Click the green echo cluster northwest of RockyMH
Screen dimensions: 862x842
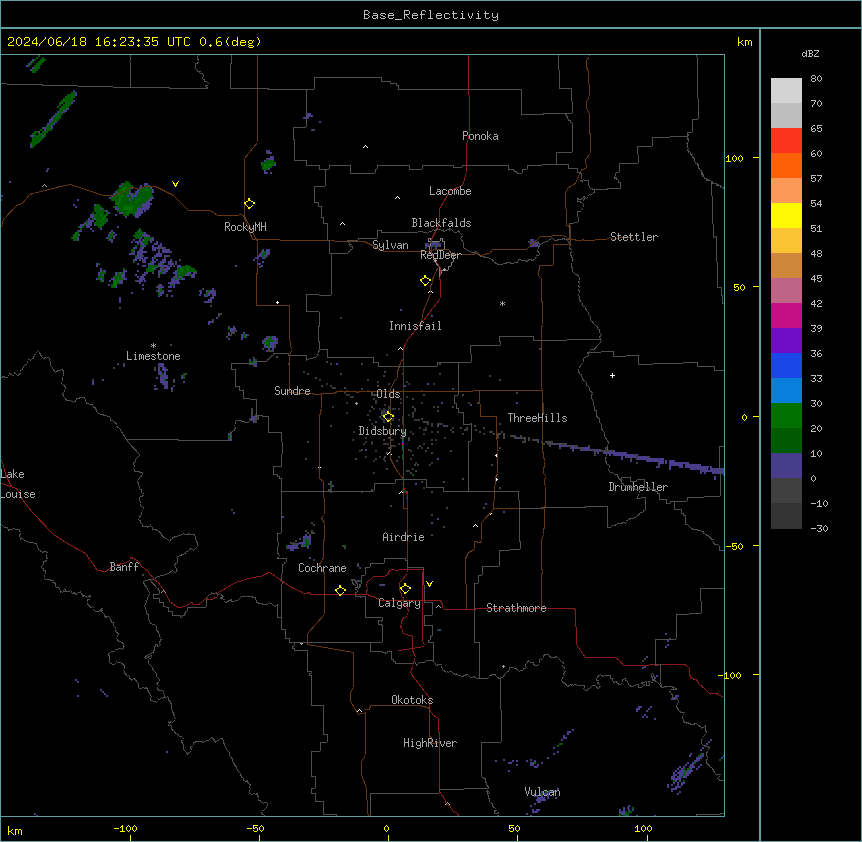tap(132, 199)
